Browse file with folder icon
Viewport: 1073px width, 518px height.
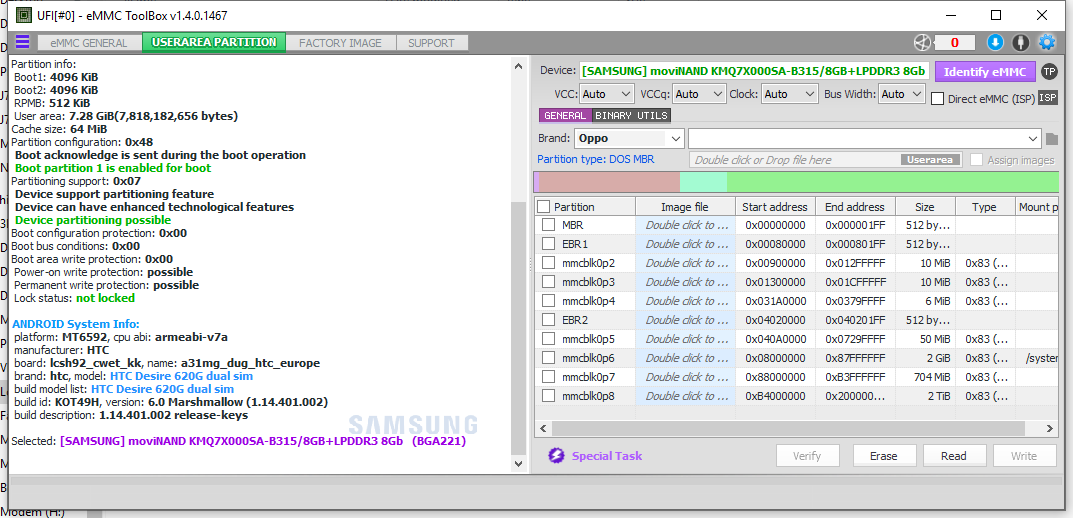click(x=1052, y=139)
